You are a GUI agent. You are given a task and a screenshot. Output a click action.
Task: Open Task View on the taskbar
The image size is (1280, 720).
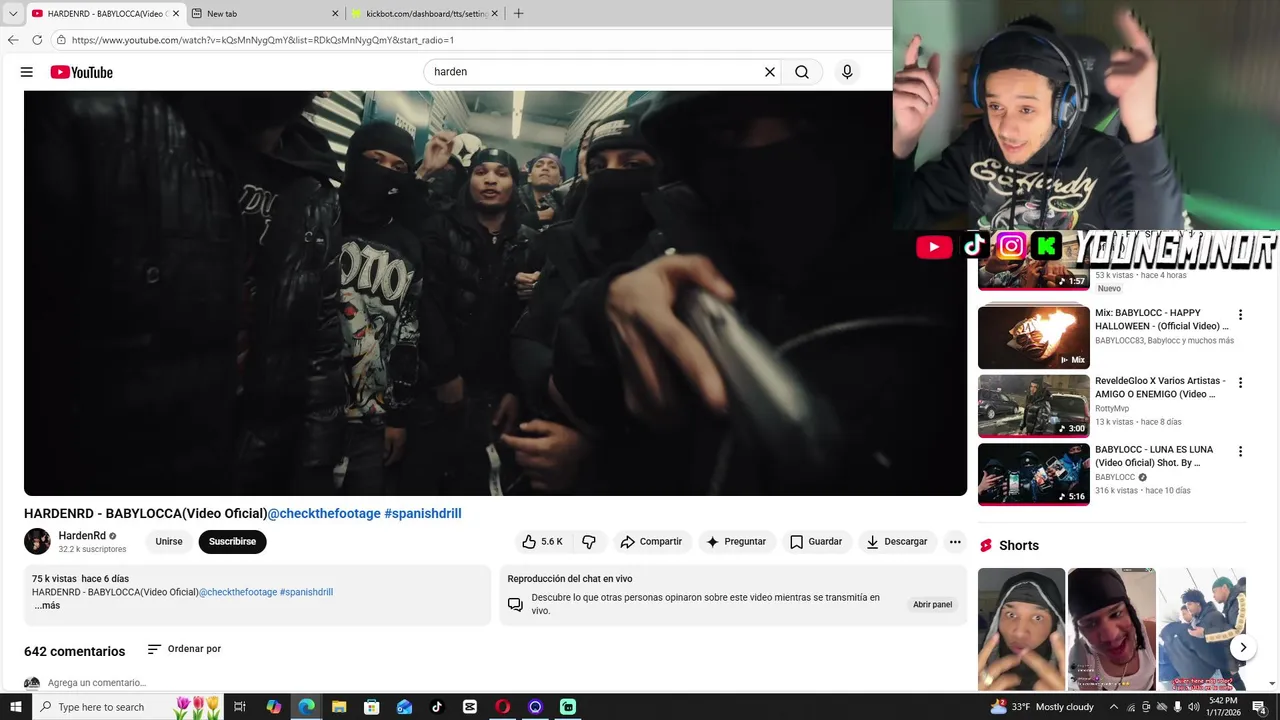click(x=240, y=707)
